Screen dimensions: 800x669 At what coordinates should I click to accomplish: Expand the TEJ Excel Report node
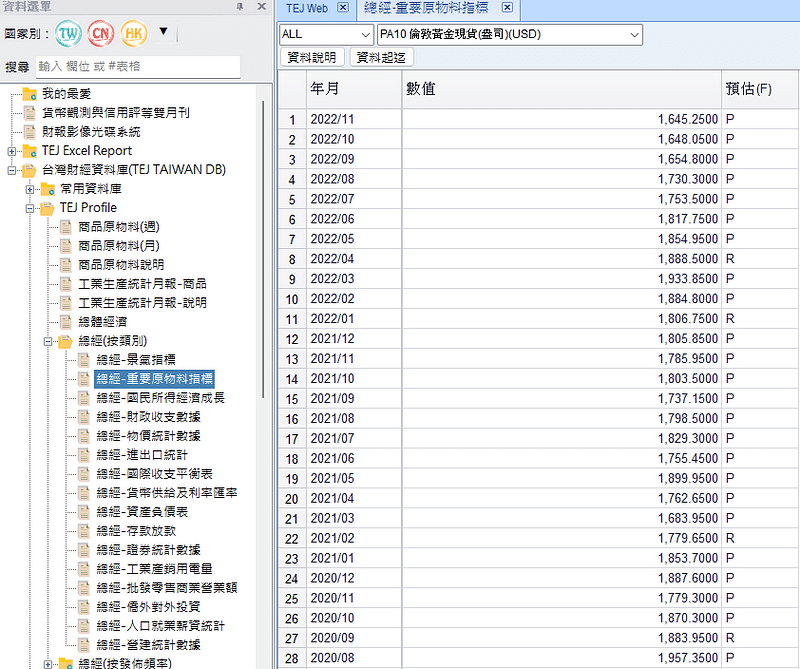11,151
